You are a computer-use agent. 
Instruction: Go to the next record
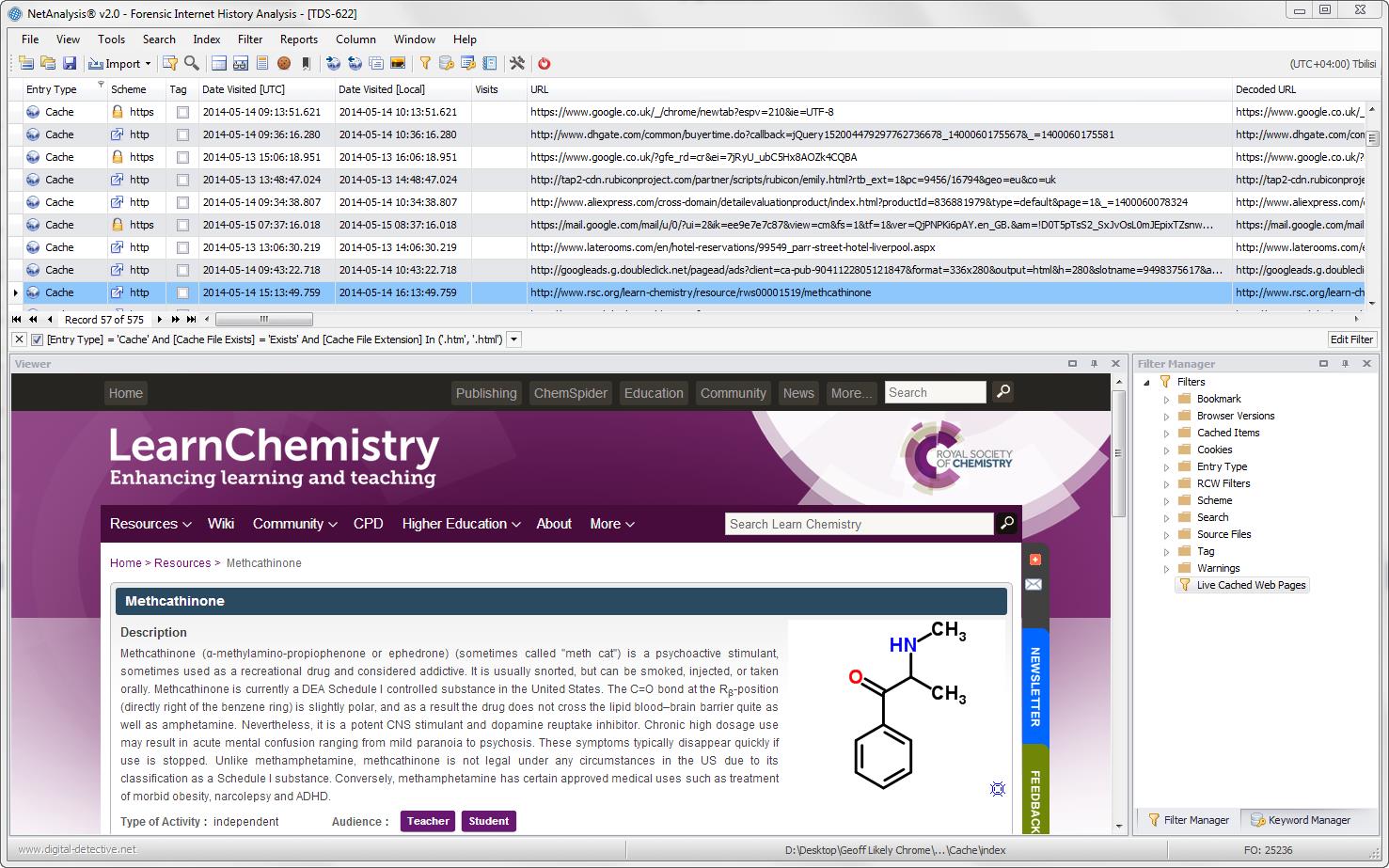[160, 320]
